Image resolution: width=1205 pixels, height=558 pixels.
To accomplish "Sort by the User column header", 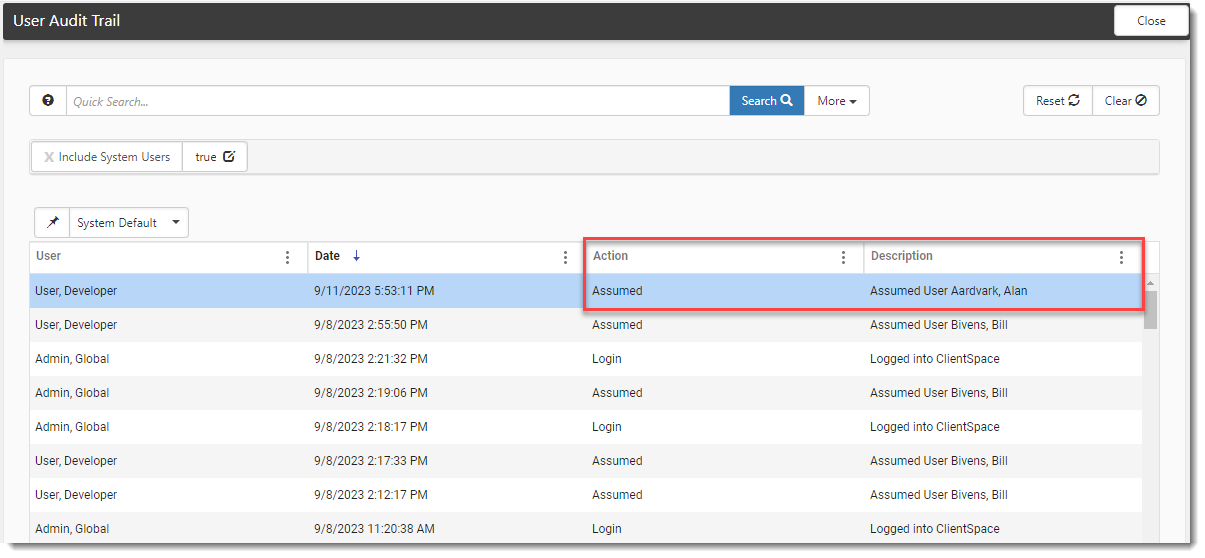I will (x=49, y=256).
